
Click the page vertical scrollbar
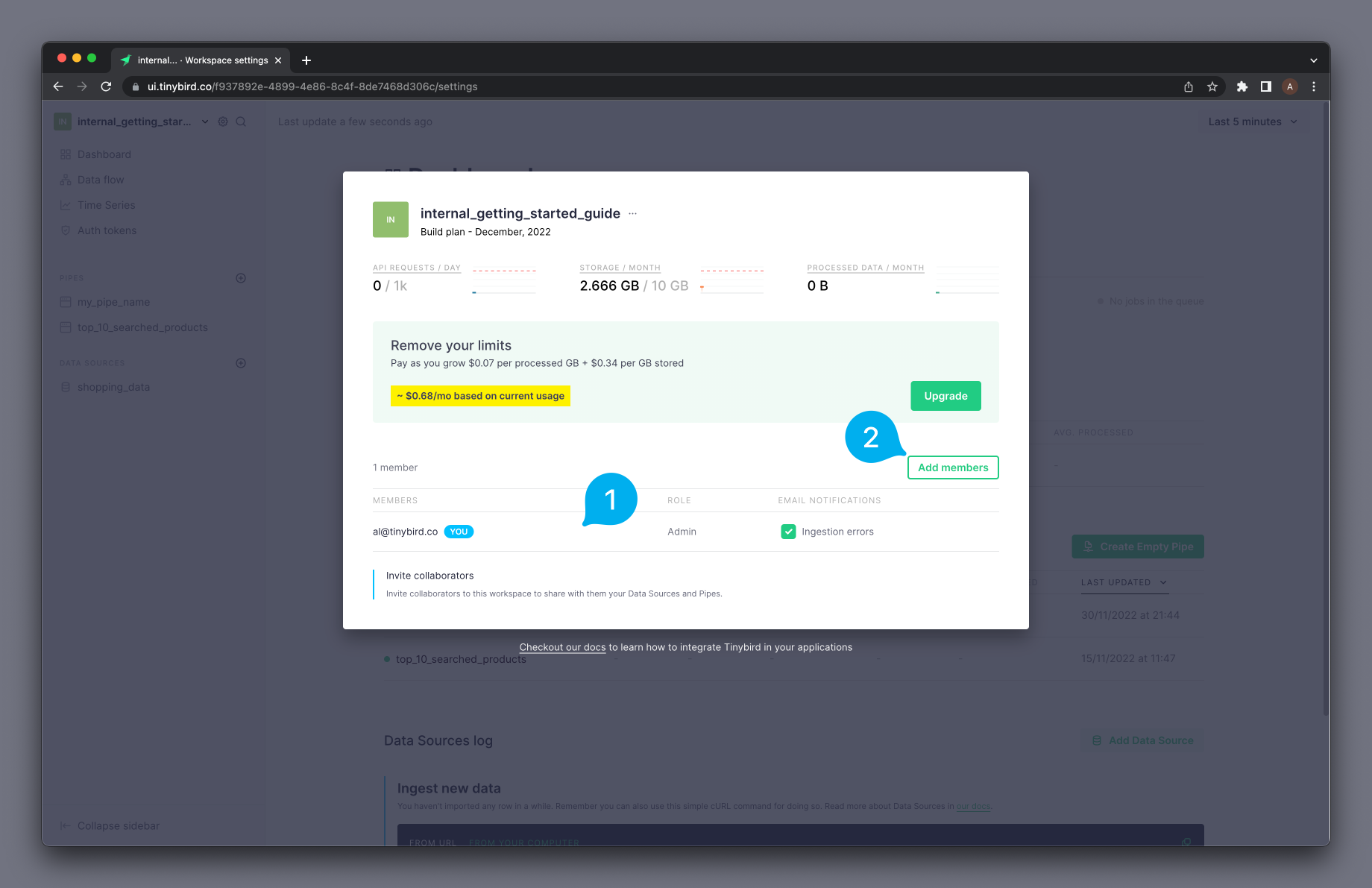coord(1326,410)
